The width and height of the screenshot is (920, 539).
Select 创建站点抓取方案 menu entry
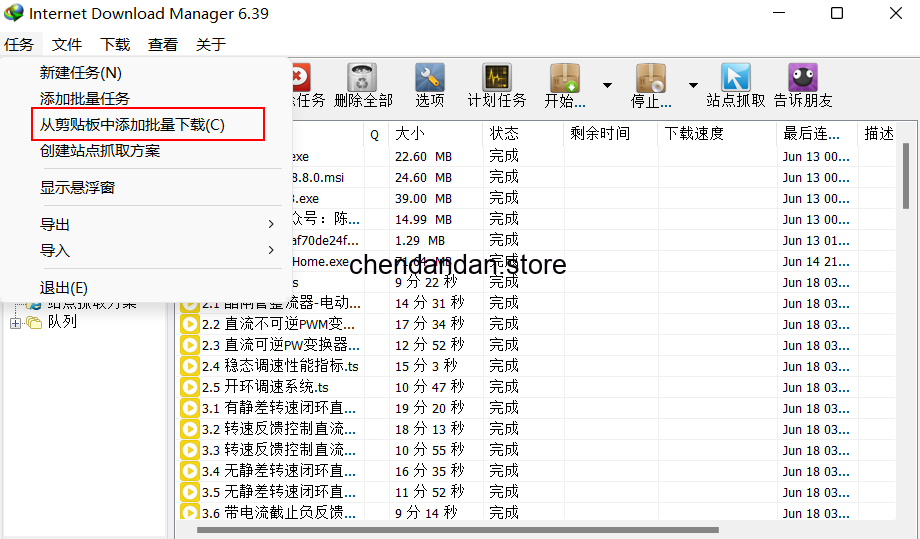pos(100,151)
